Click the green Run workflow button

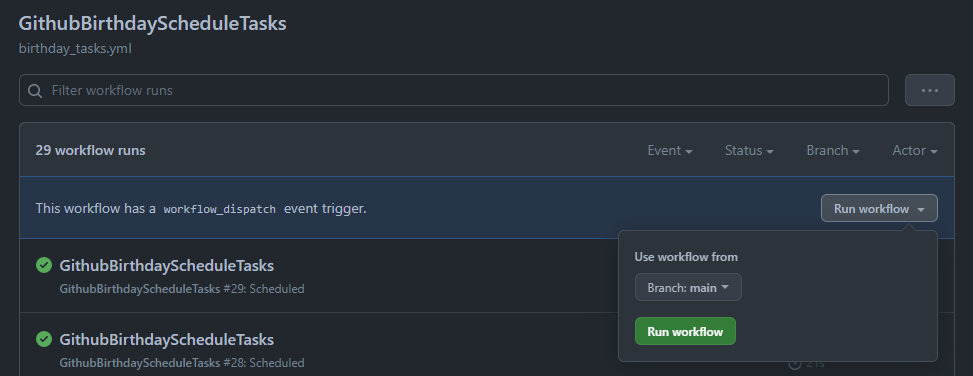pyautogui.click(x=685, y=331)
